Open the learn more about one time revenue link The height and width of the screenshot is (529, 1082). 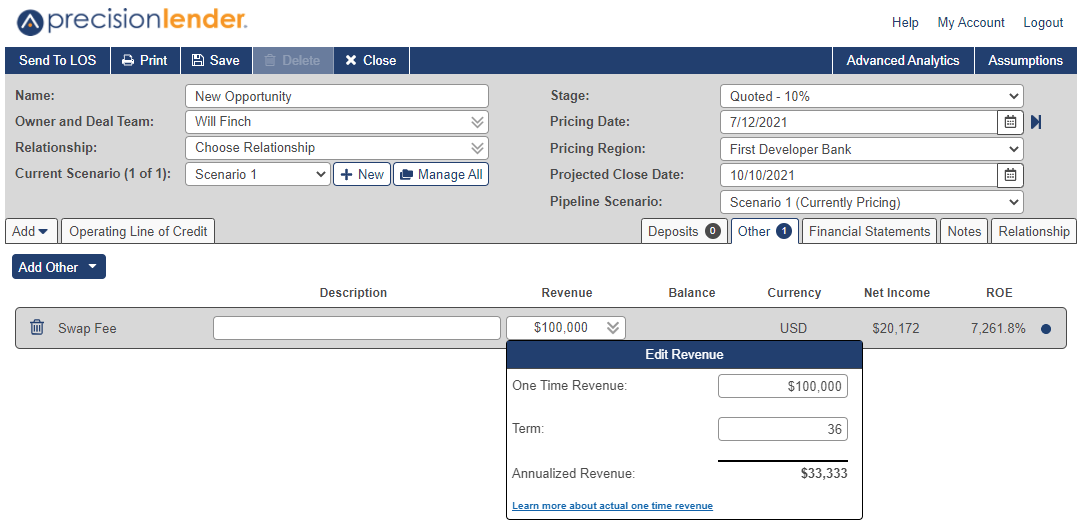(612, 506)
